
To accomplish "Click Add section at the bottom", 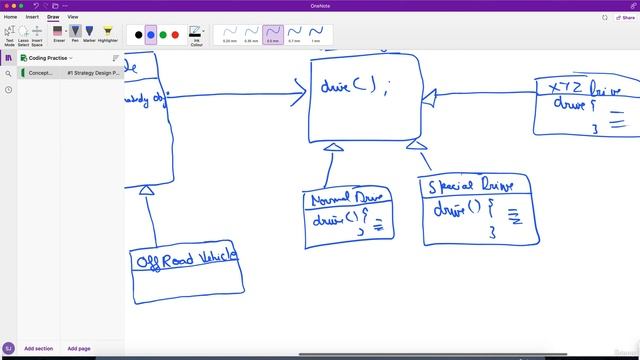I will [38, 349].
